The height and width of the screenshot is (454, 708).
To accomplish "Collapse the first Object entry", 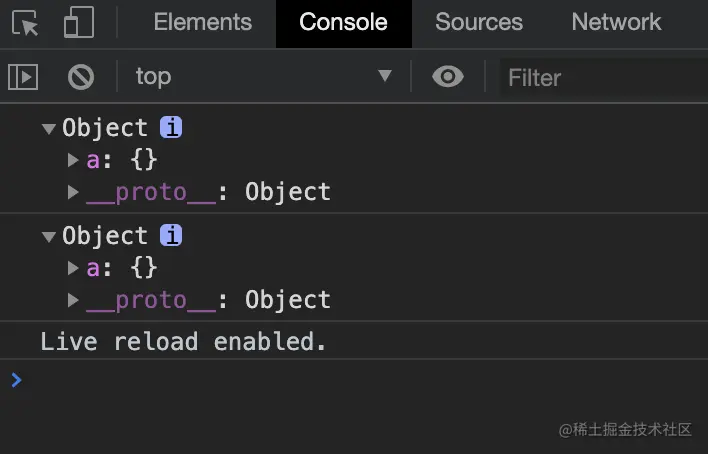I will click(48, 128).
